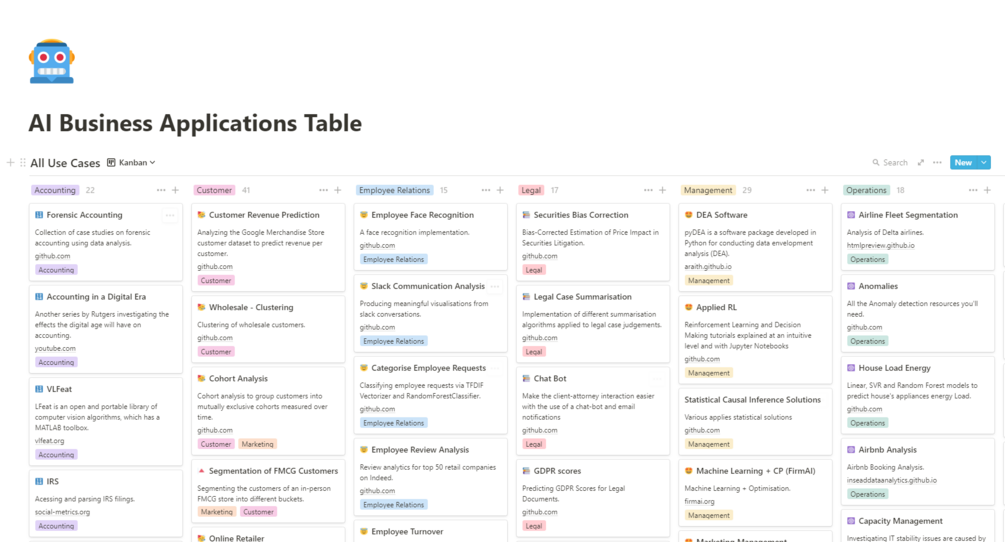This screenshot has height=542, width=1005.
Task: Click the Employee Relations column header tag
Action: (x=395, y=190)
